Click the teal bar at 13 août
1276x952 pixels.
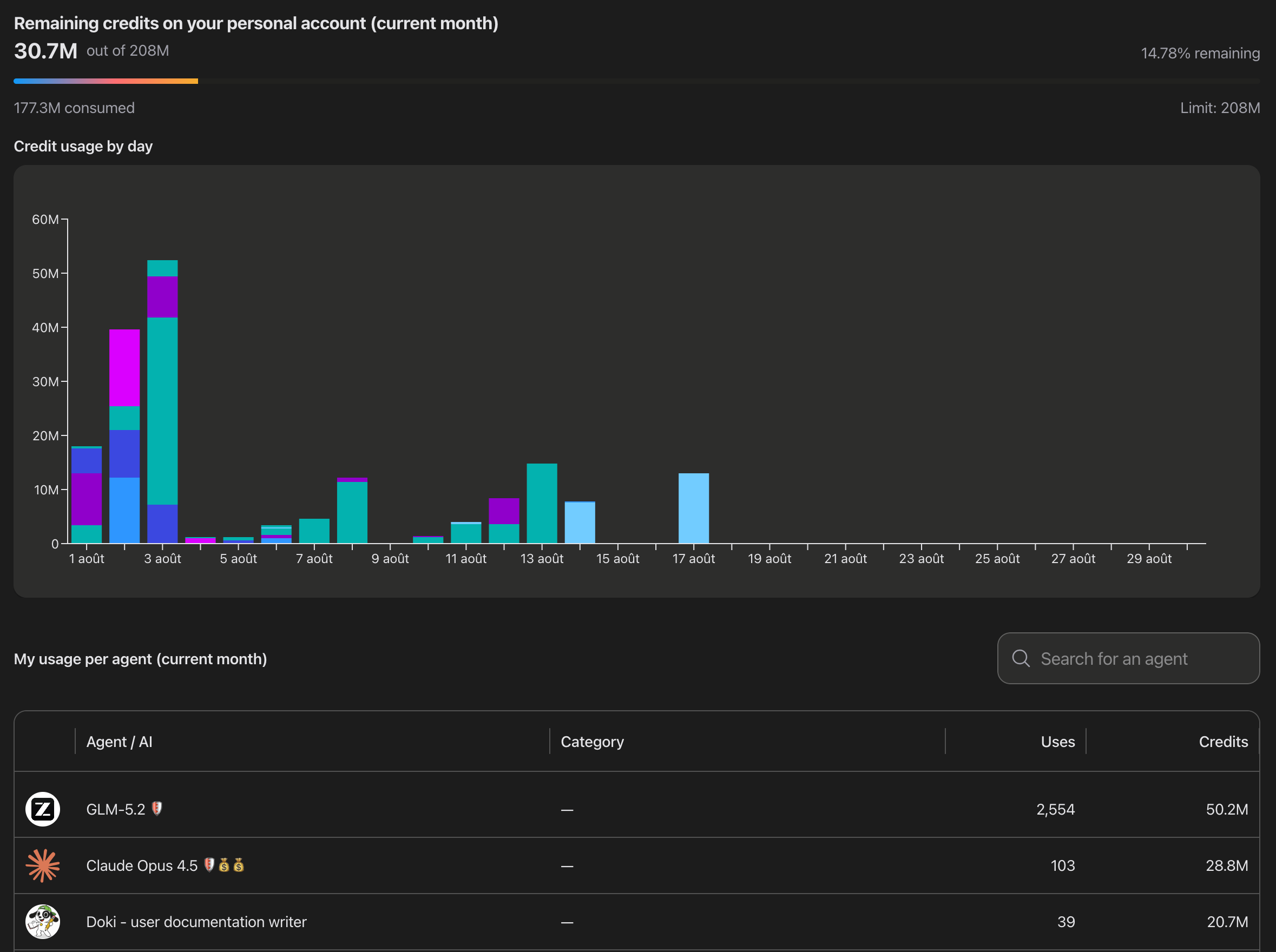coord(542,503)
